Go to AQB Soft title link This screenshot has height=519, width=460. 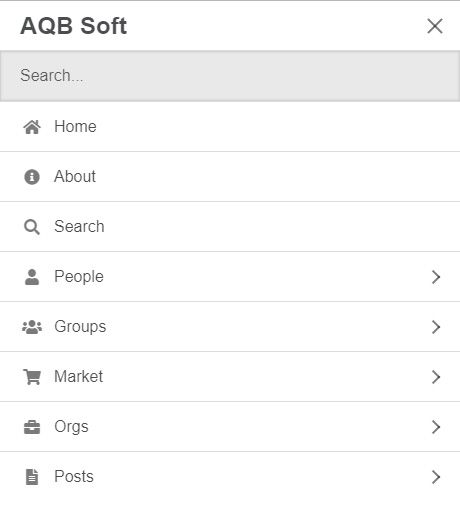point(74,26)
